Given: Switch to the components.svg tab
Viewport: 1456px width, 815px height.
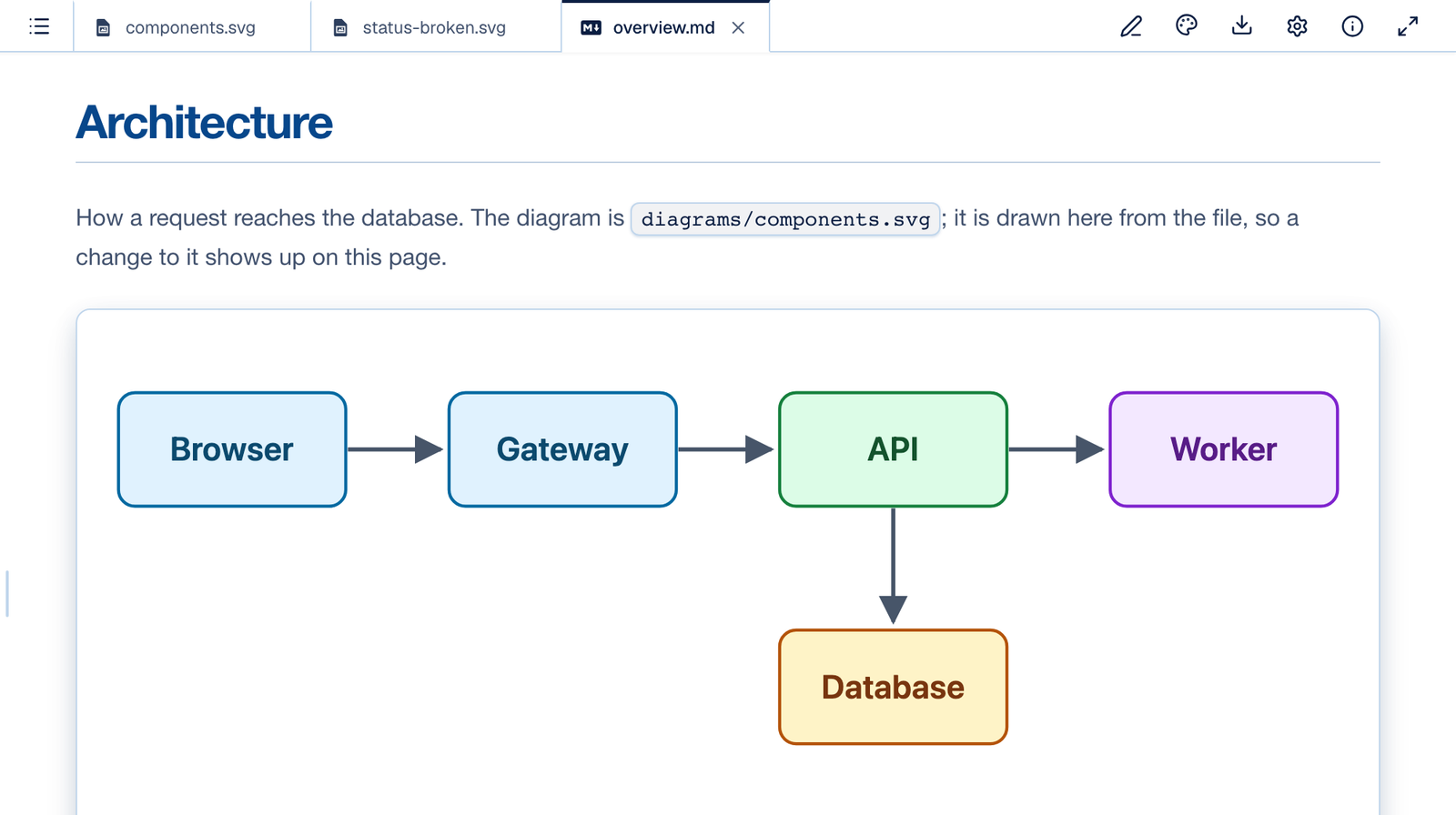Looking at the screenshot, I should click(192, 27).
